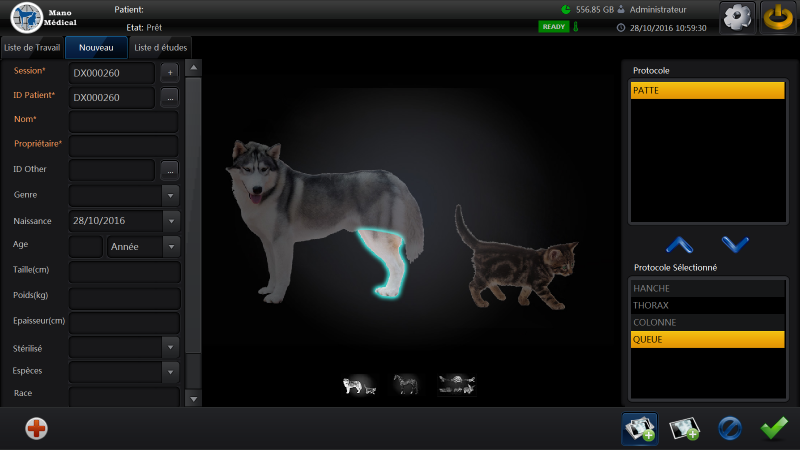Viewport: 800px width, 450px height.
Task: Select the dog and cat species thumbnail
Action: (359, 385)
